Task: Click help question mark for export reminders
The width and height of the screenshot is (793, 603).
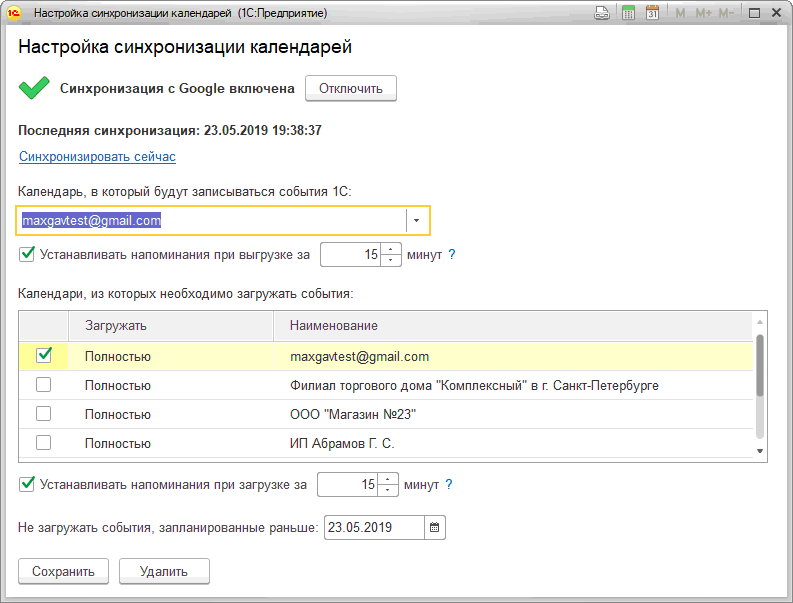Action: (x=452, y=254)
